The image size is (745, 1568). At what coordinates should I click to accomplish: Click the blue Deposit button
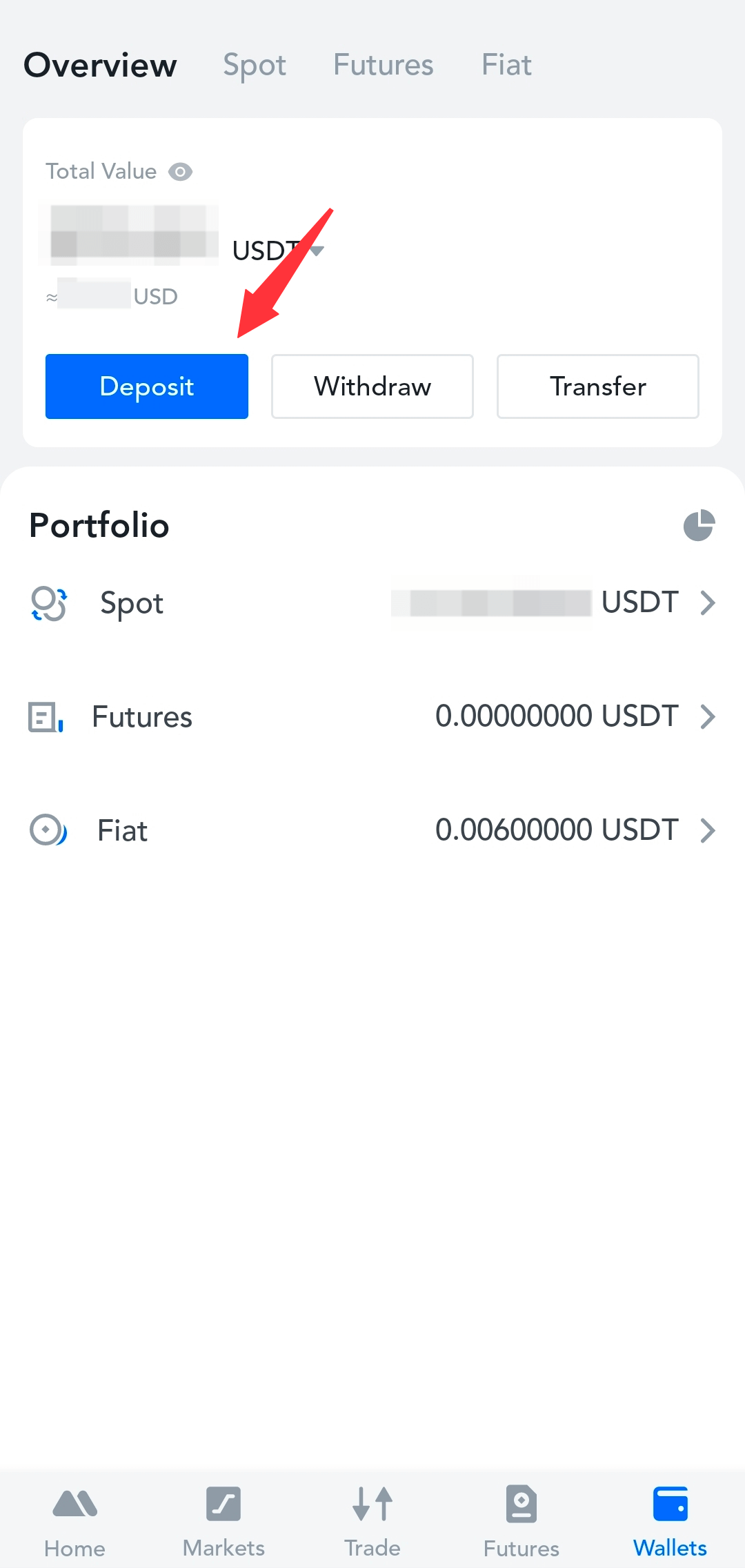tap(147, 386)
